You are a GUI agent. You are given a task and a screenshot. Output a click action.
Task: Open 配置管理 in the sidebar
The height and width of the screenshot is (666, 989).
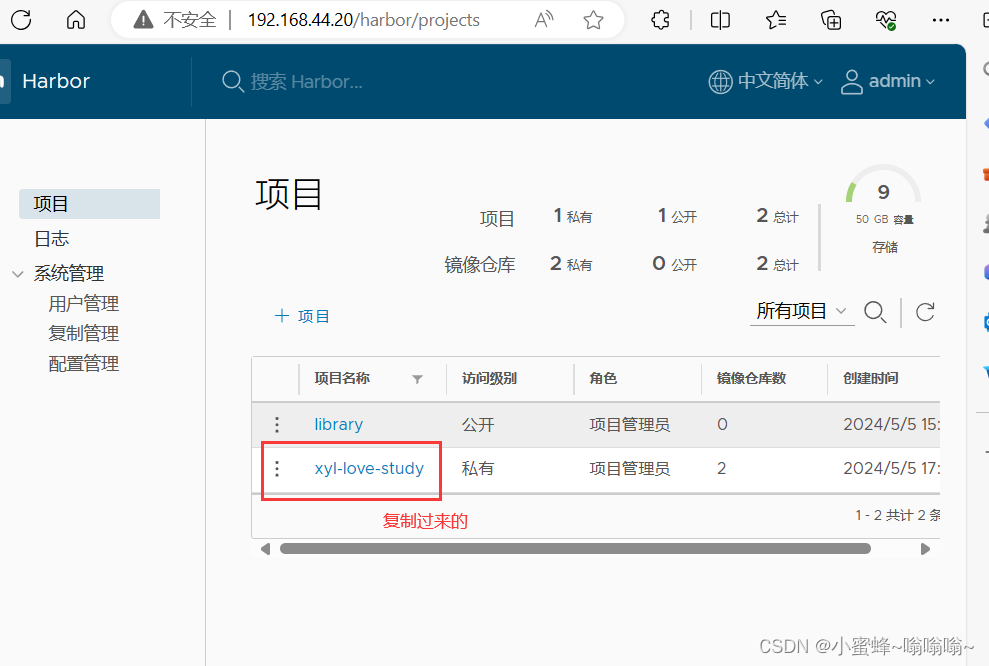(x=83, y=364)
